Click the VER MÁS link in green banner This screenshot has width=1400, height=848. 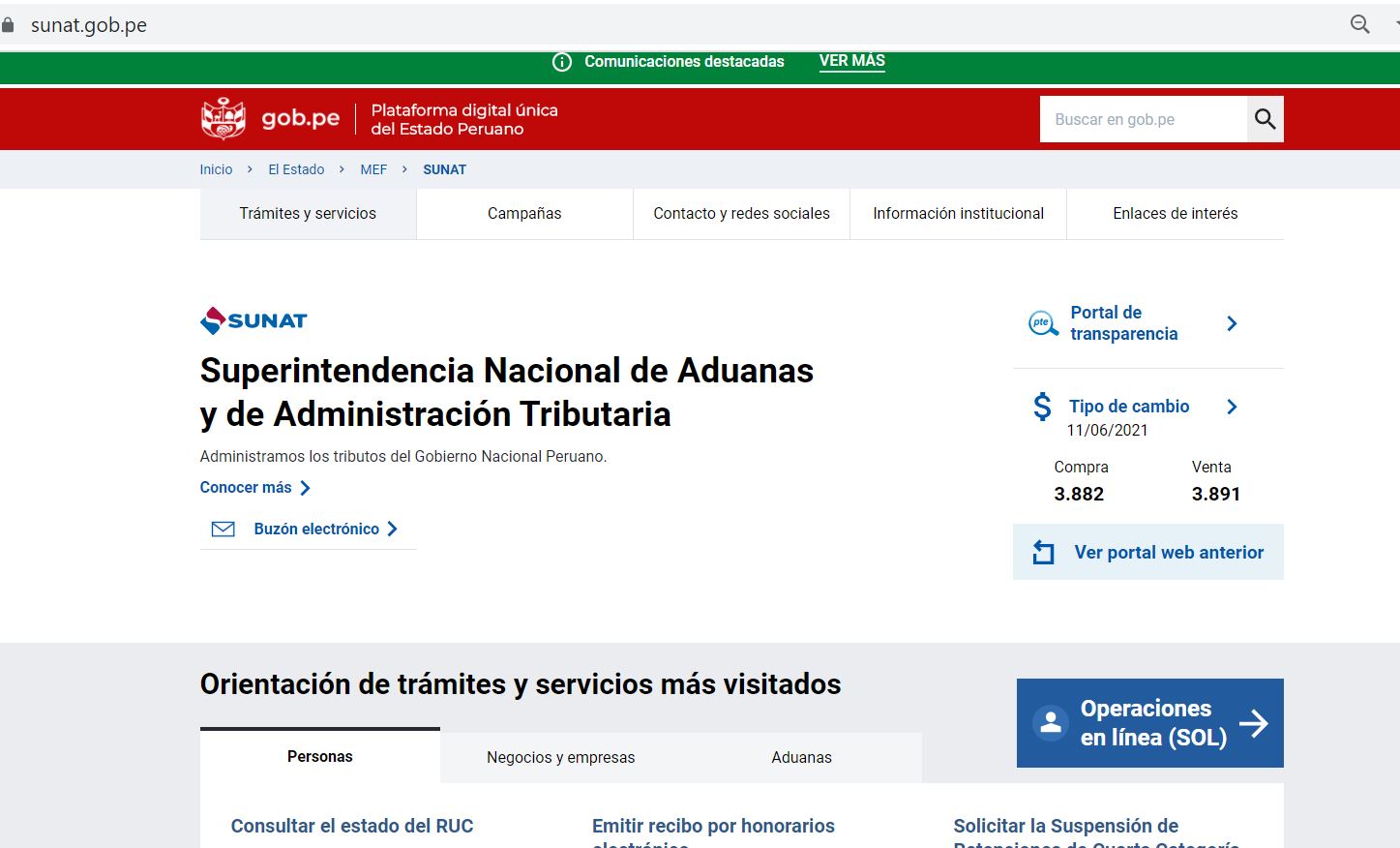pyautogui.click(x=851, y=61)
